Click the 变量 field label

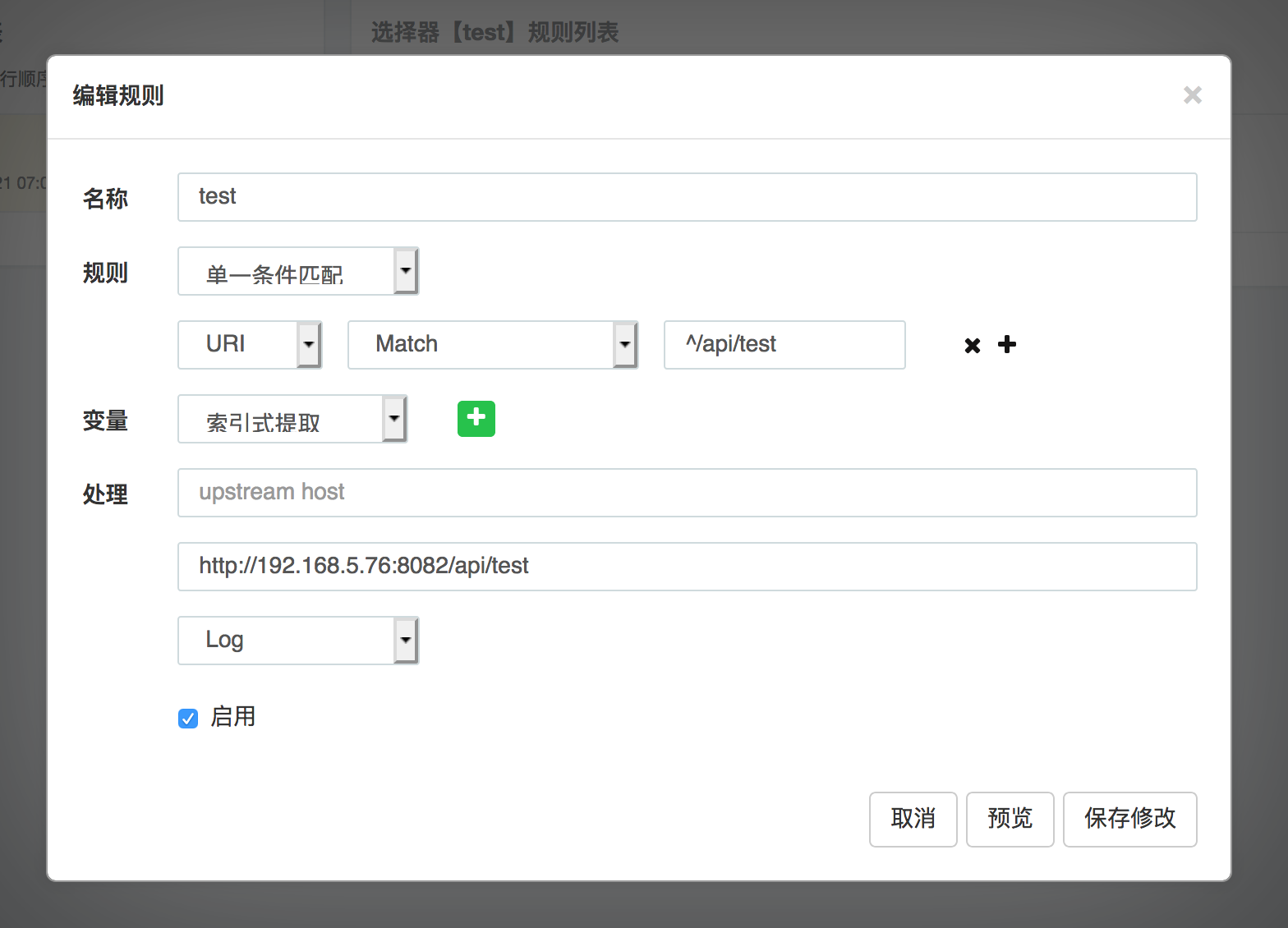coord(105,421)
